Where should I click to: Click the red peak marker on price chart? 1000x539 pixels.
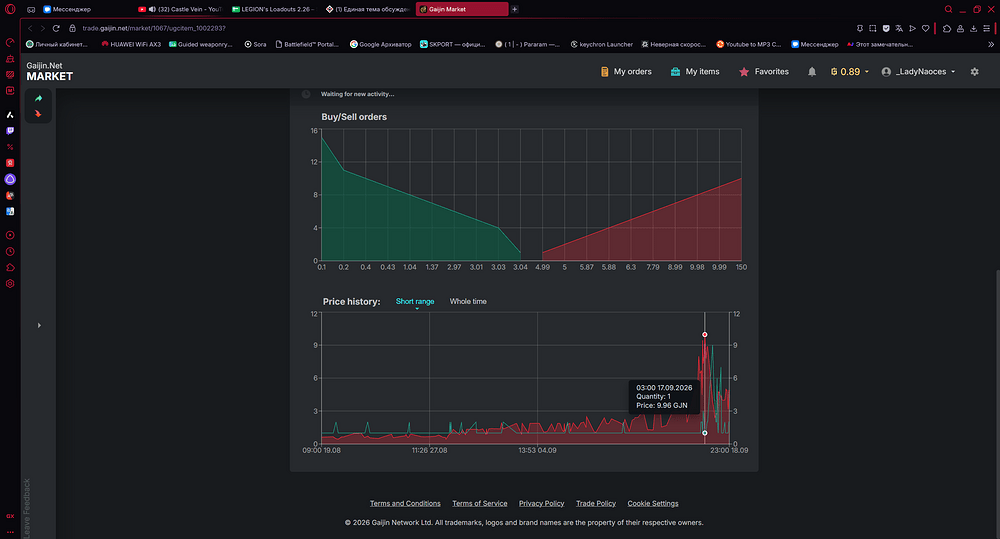[x=705, y=334]
